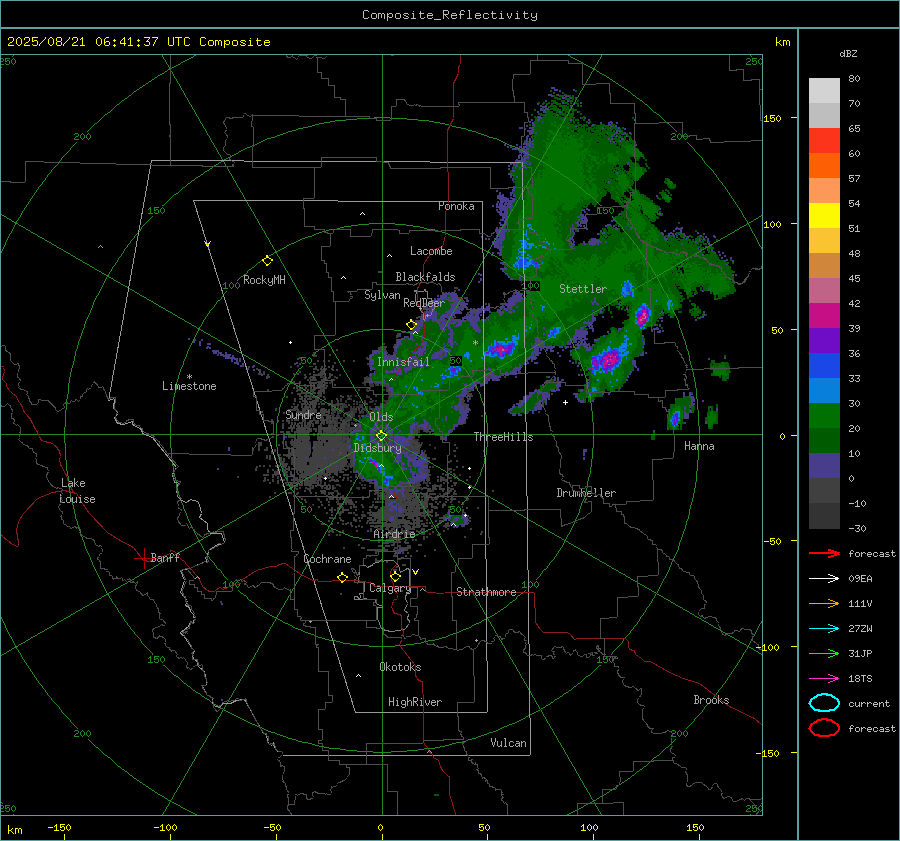The height and width of the screenshot is (841, 900).
Task: Click the Sundre city label
Action: [x=303, y=414]
